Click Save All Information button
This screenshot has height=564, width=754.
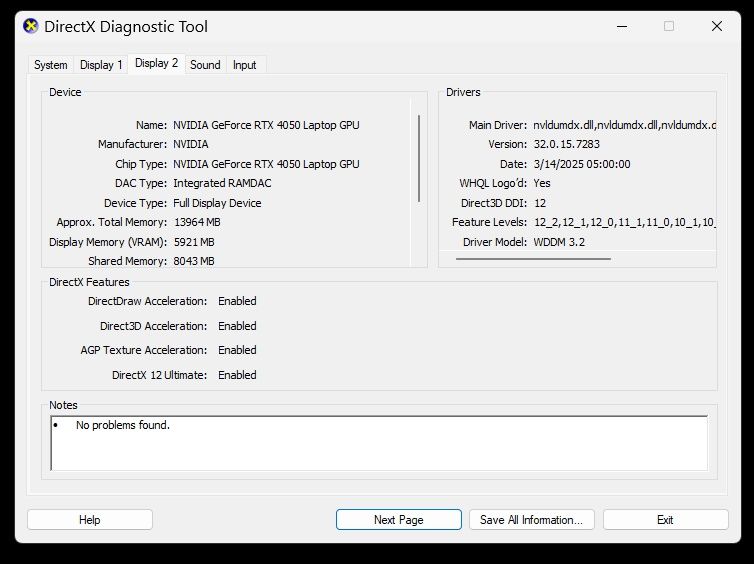tap(531, 520)
